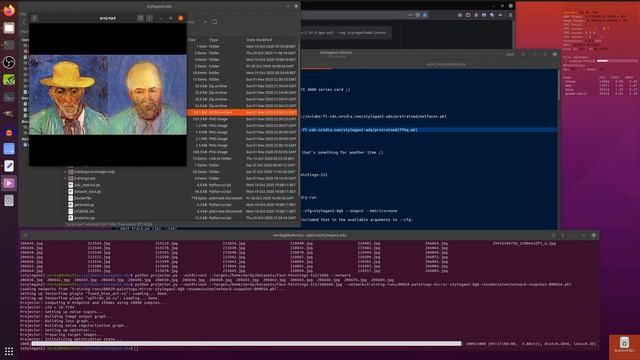Close the proj.mp4 video player window
The width and height of the screenshot is (640, 360).
click(180, 18)
